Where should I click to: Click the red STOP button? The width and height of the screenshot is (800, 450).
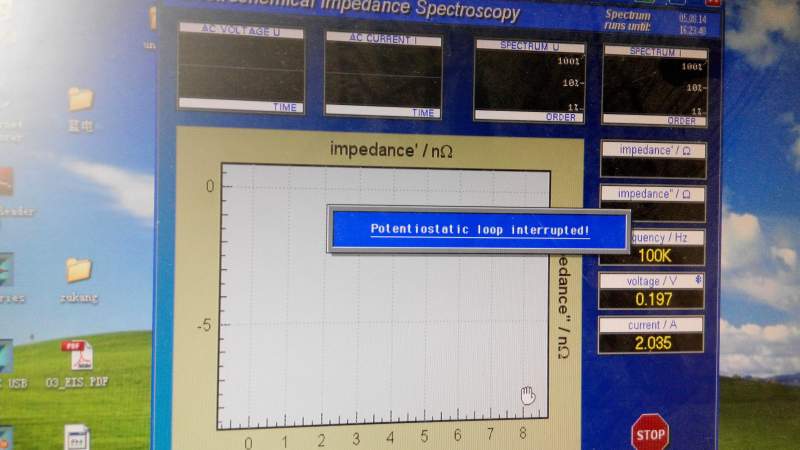(x=650, y=433)
